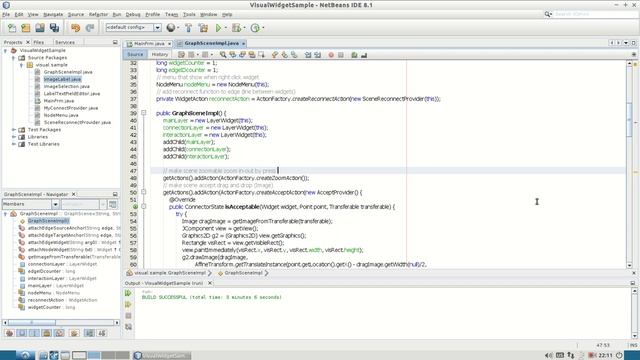Toggle Show Non-Public Members filter in Navigator

(47, 333)
